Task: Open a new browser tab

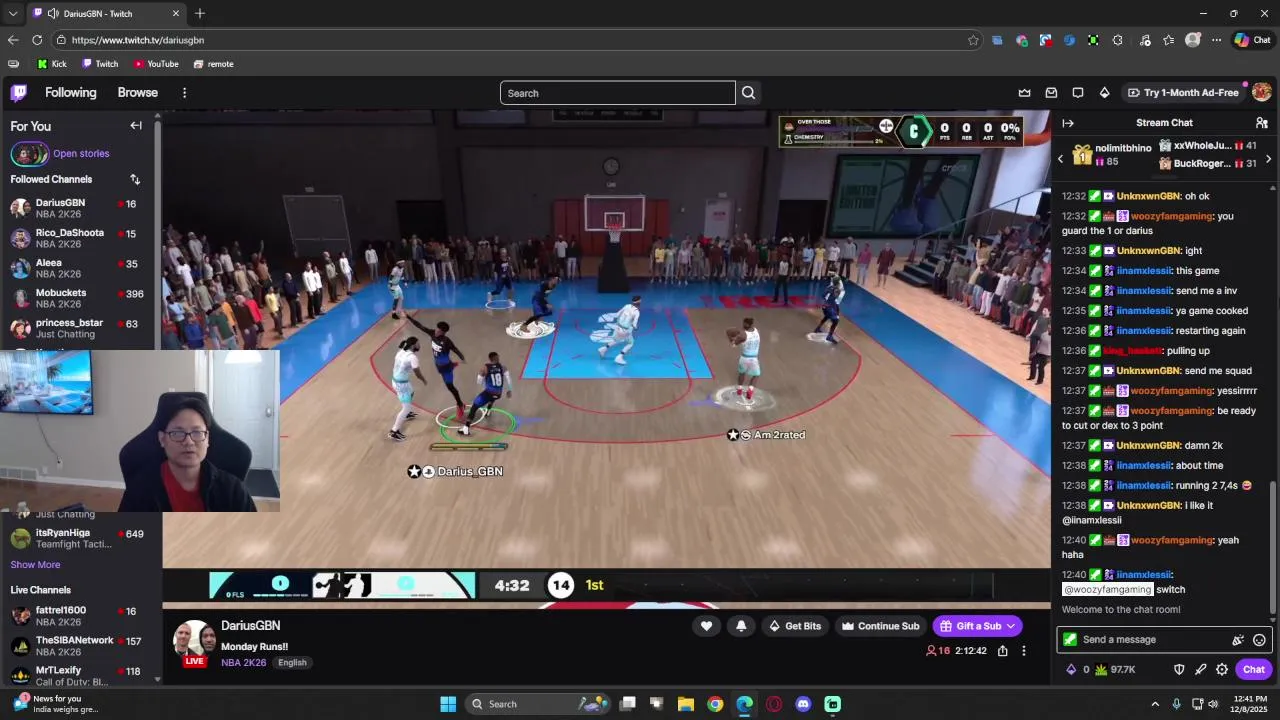Action: [200, 14]
